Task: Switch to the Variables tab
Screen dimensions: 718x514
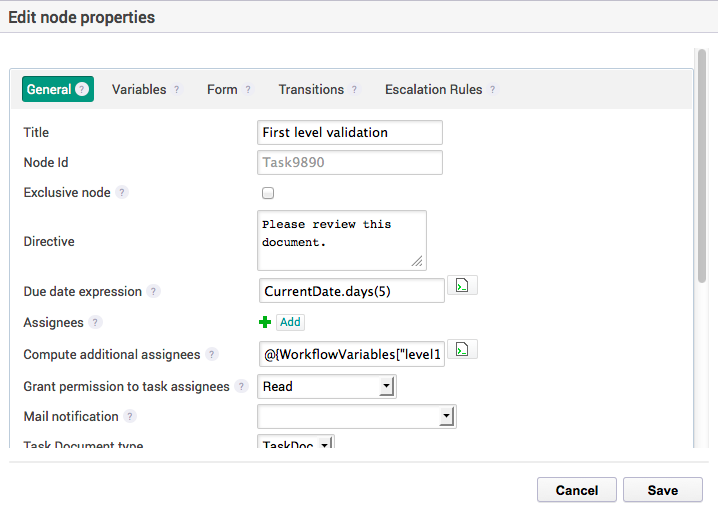Action: [139, 89]
